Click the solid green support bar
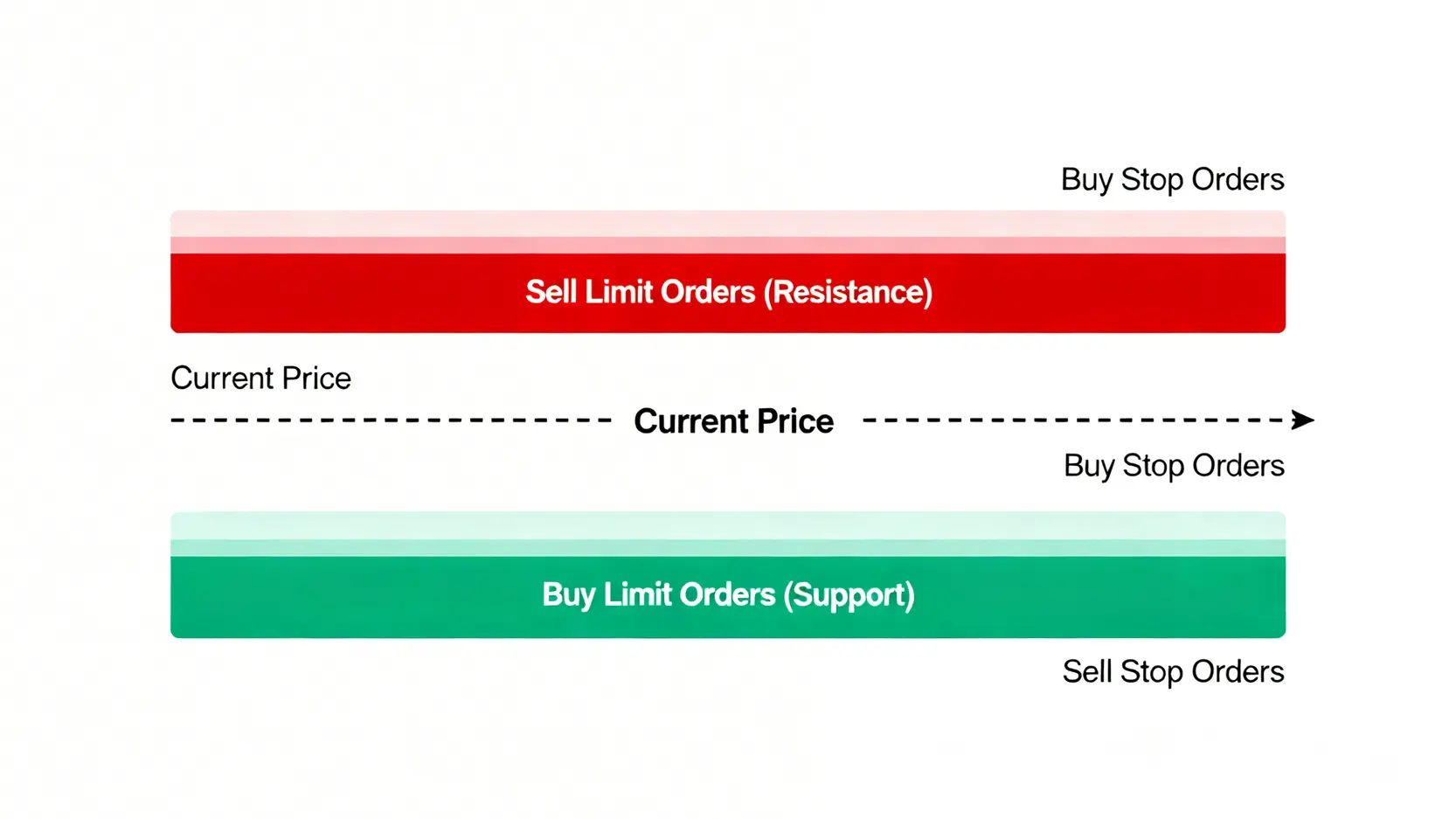Screen dimensions: 1456x819 pos(728,597)
